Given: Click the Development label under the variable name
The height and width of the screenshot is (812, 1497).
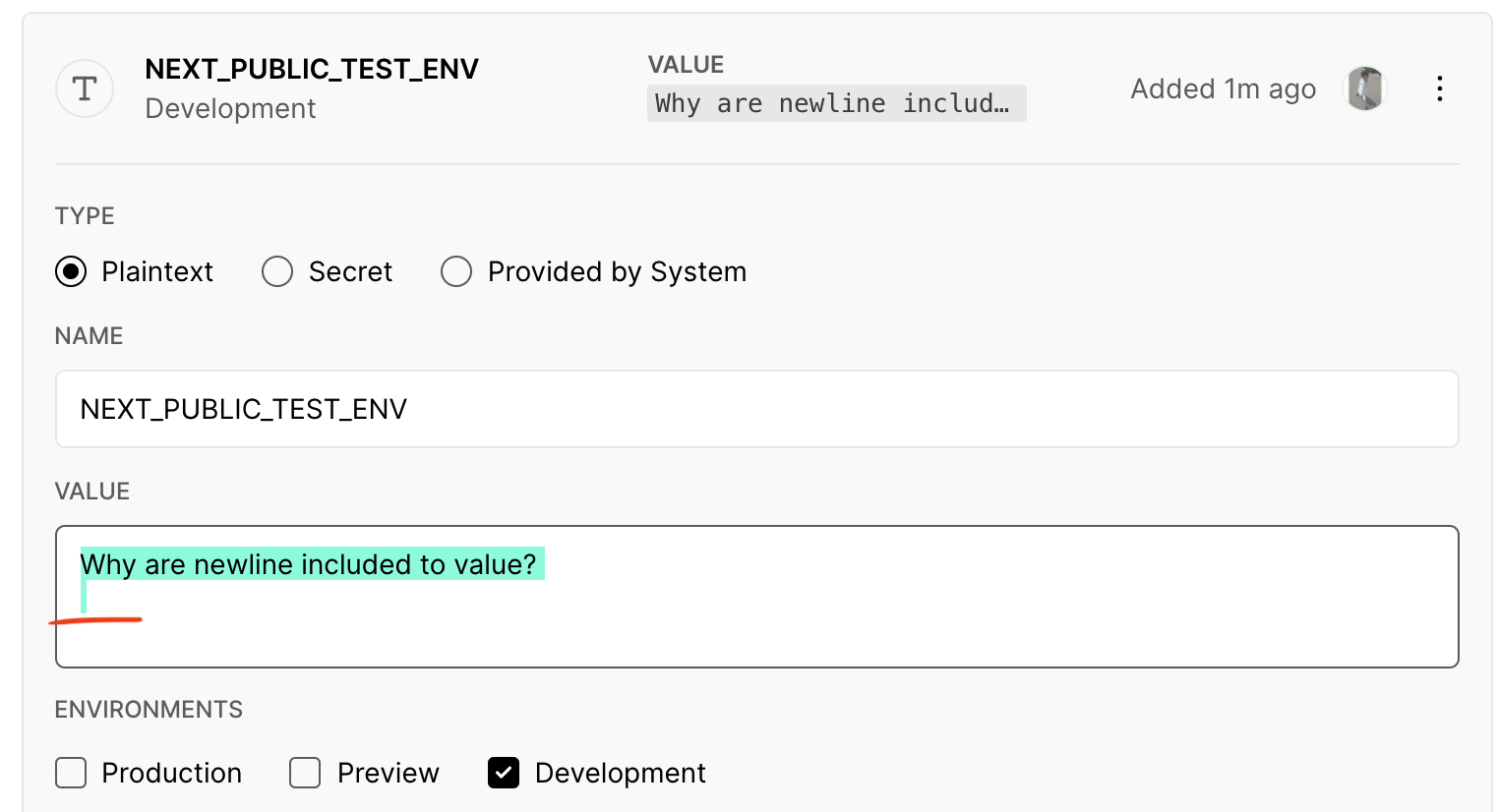Looking at the screenshot, I should click(x=230, y=109).
